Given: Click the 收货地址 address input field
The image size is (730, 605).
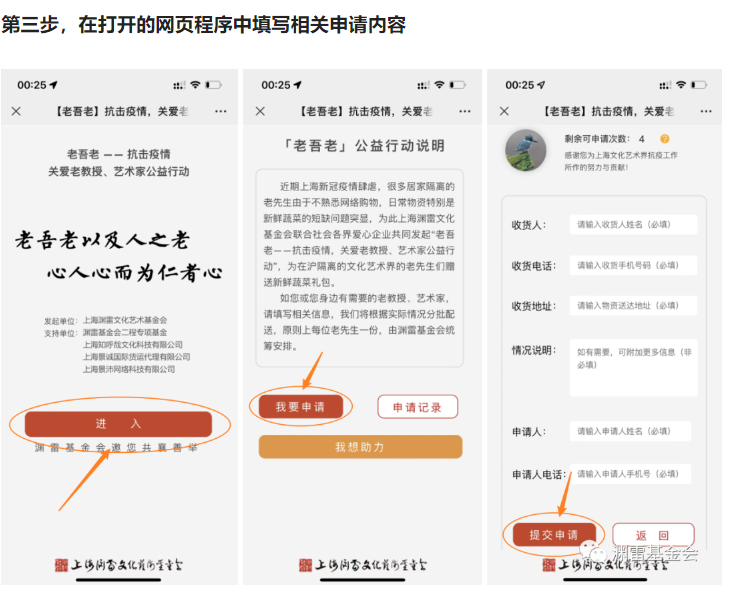Looking at the screenshot, I should click(633, 306).
